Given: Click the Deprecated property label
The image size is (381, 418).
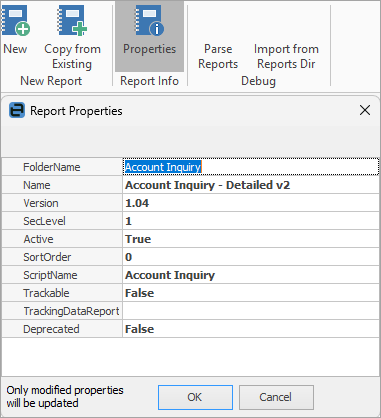Looking at the screenshot, I should click(51, 329).
